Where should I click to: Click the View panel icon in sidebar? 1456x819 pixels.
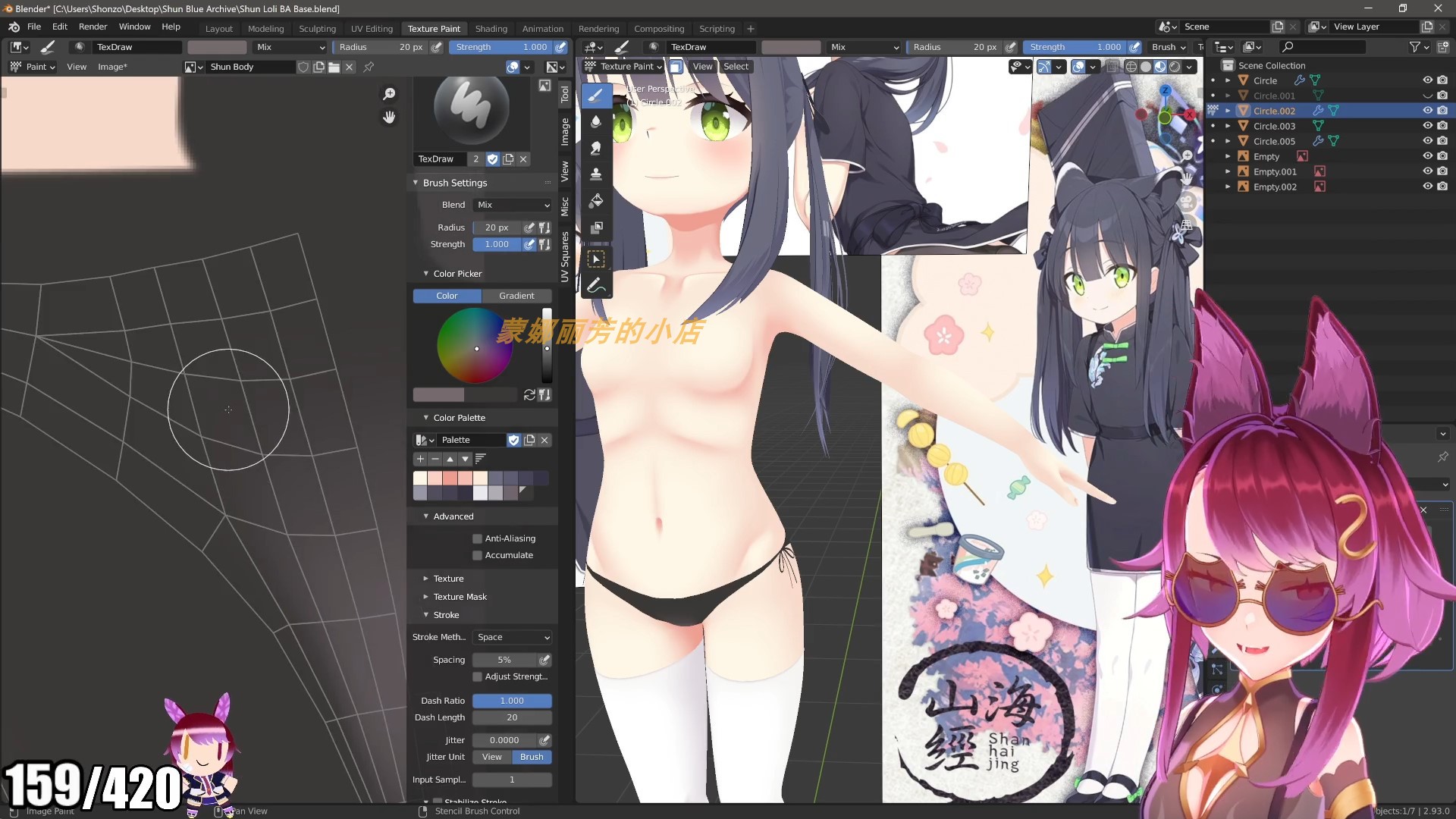567,172
